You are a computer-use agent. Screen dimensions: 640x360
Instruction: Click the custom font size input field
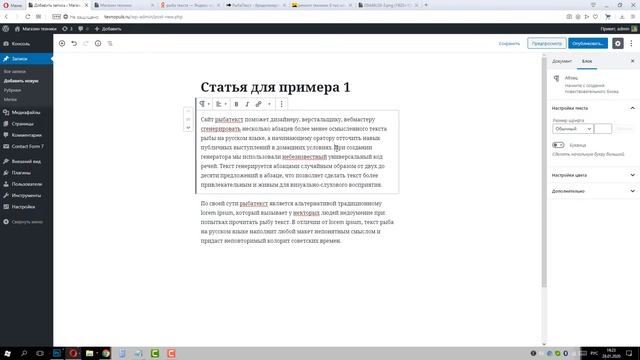pyautogui.click(x=603, y=129)
